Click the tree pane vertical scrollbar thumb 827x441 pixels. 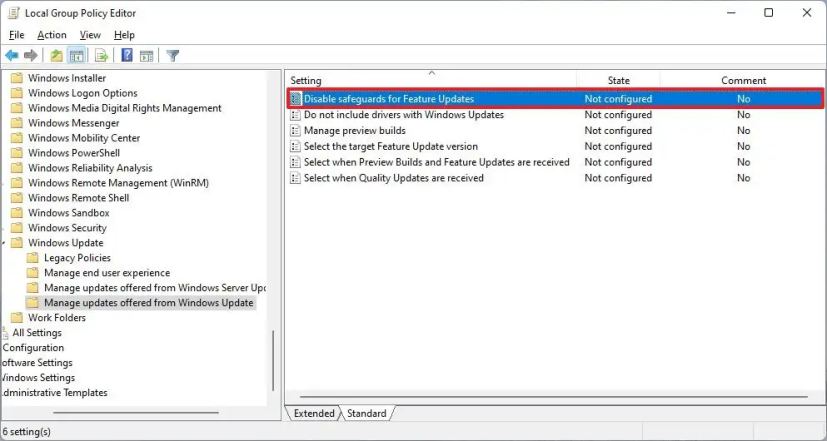[273, 360]
